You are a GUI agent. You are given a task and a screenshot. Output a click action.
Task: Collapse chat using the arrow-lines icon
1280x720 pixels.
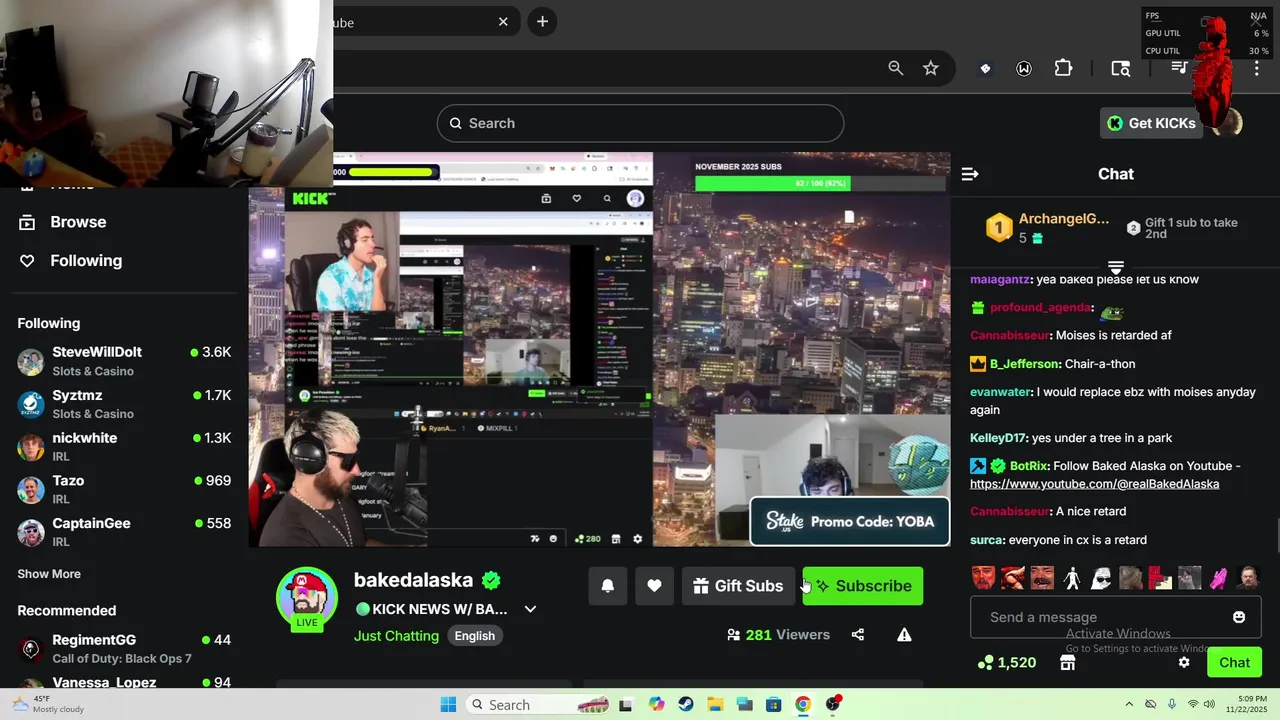(x=969, y=174)
